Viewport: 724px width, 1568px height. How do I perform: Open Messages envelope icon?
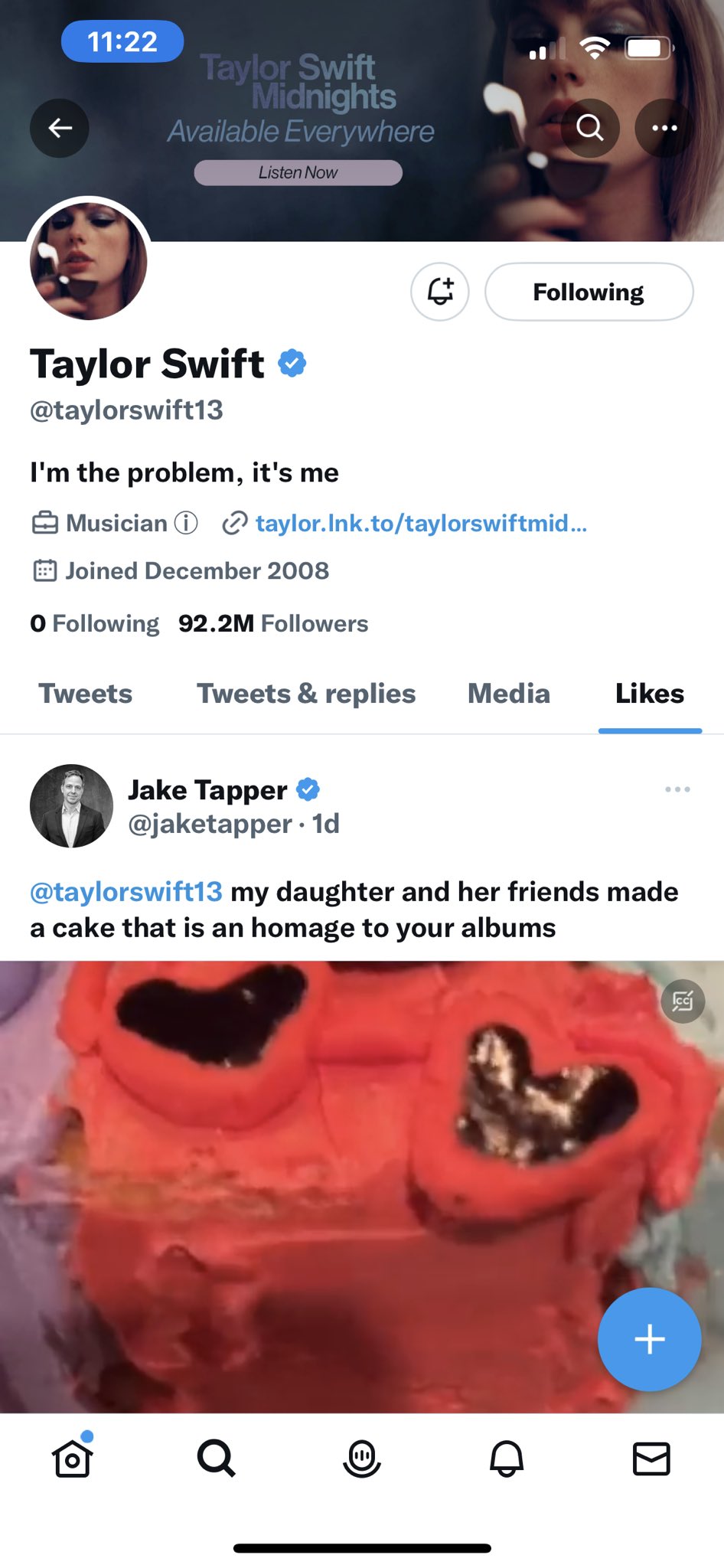651,1459
